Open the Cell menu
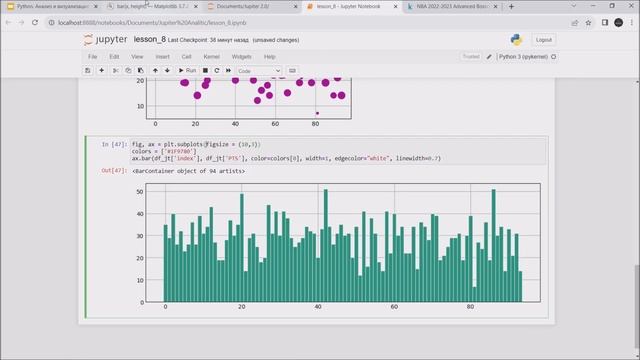The image size is (640, 360). coord(187,57)
